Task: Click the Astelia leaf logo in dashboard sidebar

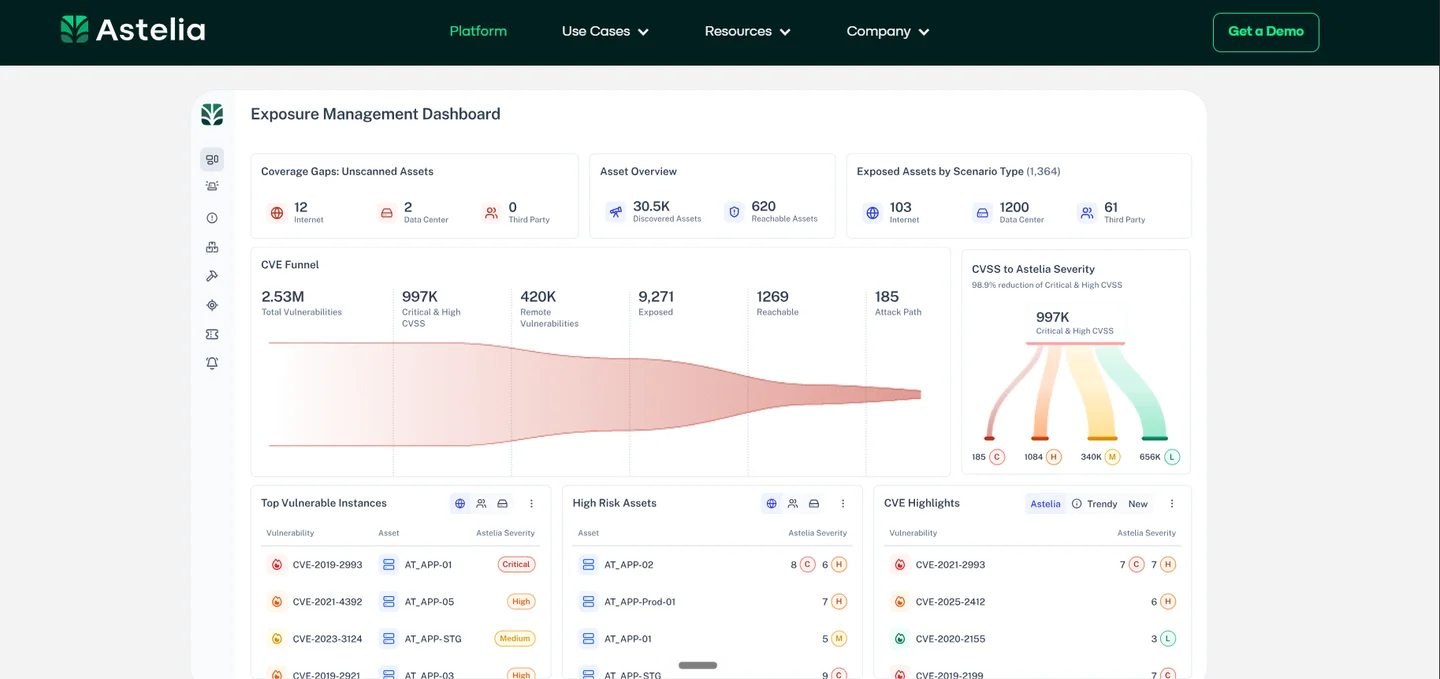Action: click(x=212, y=115)
